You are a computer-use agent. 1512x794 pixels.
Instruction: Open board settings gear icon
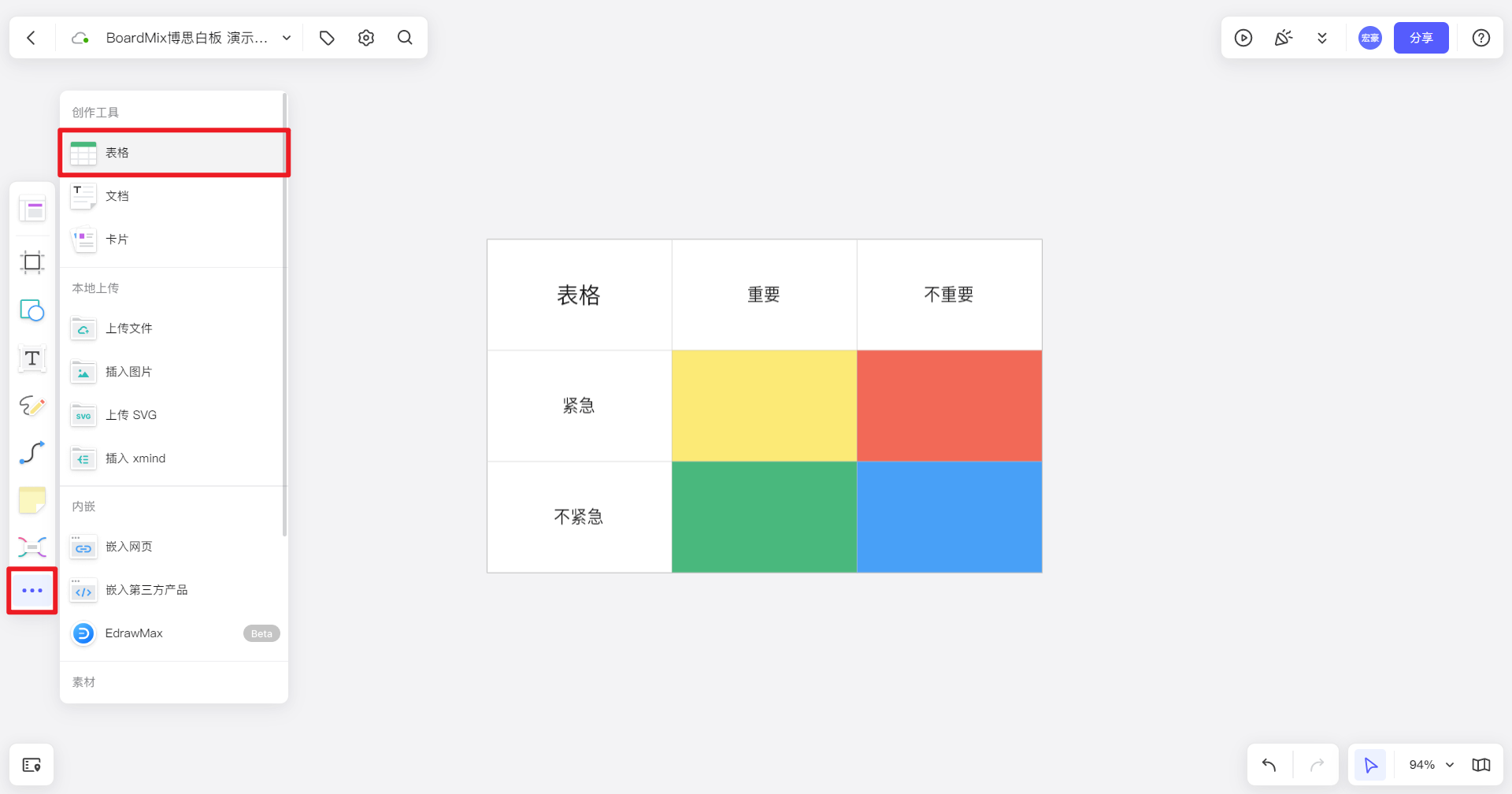coord(366,38)
